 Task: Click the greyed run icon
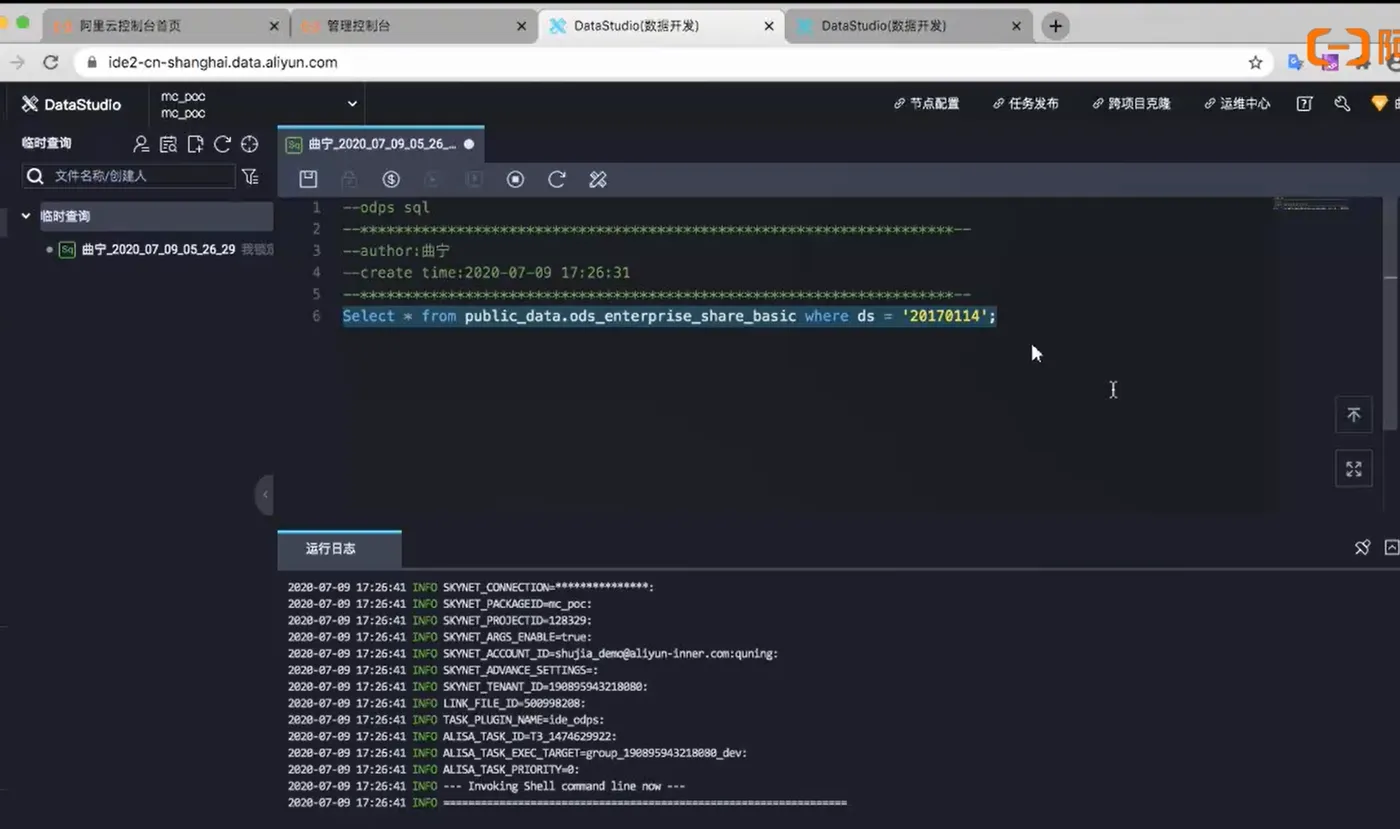tap(432, 179)
